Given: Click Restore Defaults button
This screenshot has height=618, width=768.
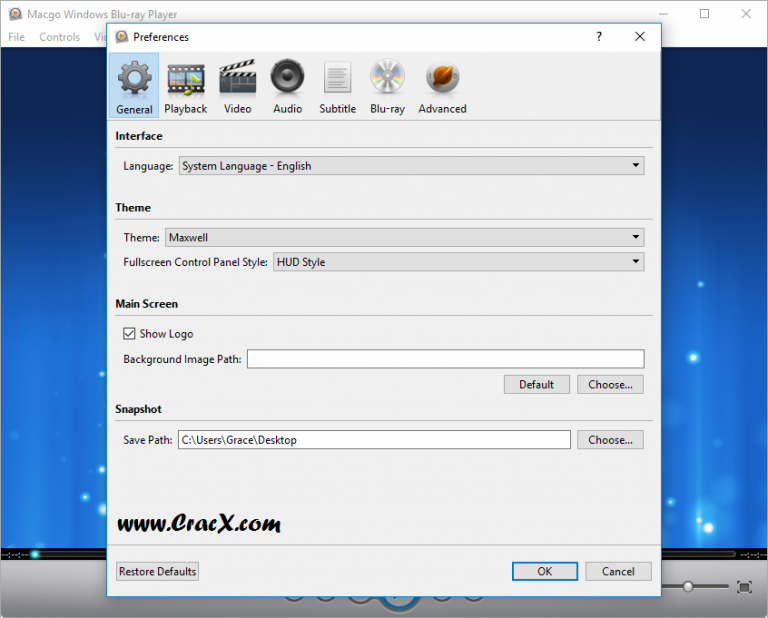Looking at the screenshot, I should pyautogui.click(x=157, y=571).
